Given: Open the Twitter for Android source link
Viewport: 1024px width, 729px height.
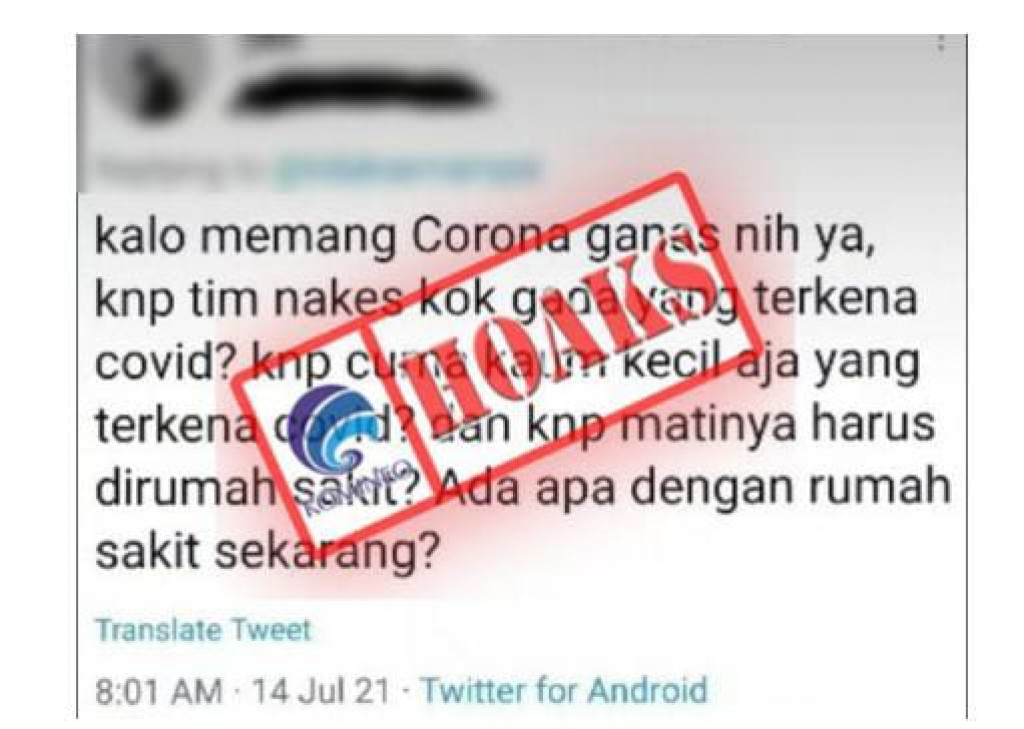Looking at the screenshot, I should tap(564, 690).
